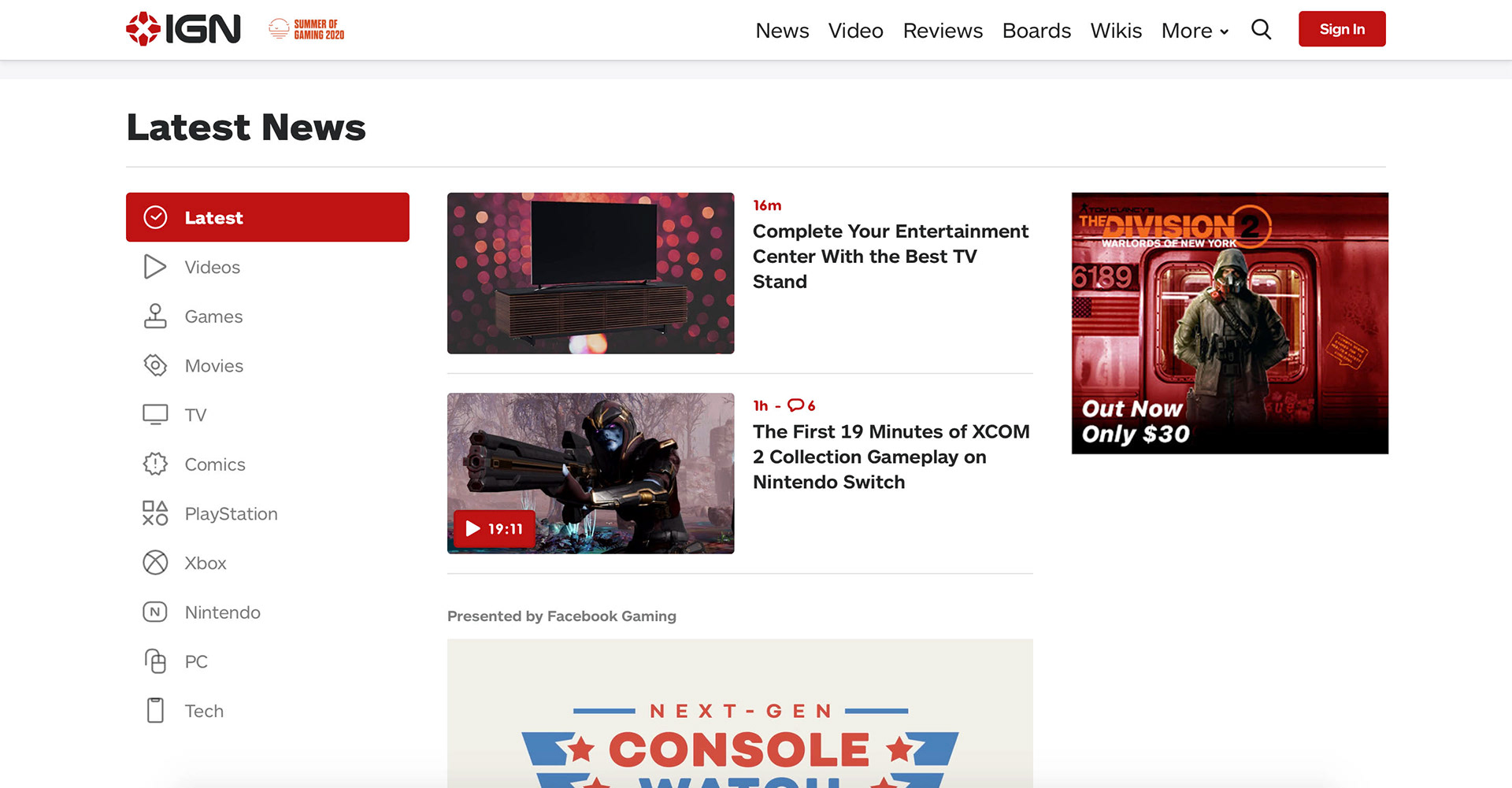Open The Division 2 Warlords advertisement
1512x788 pixels.
coord(1230,323)
